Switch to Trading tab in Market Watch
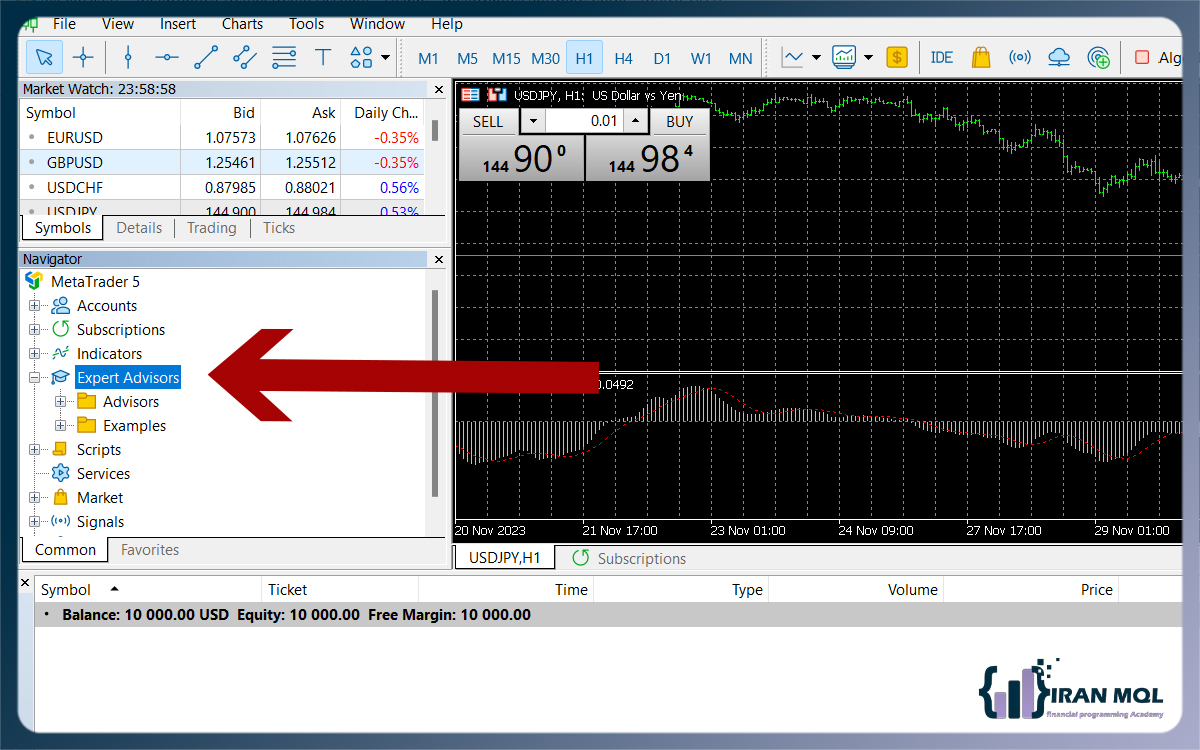The height and width of the screenshot is (750, 1200). coord(212,228)
